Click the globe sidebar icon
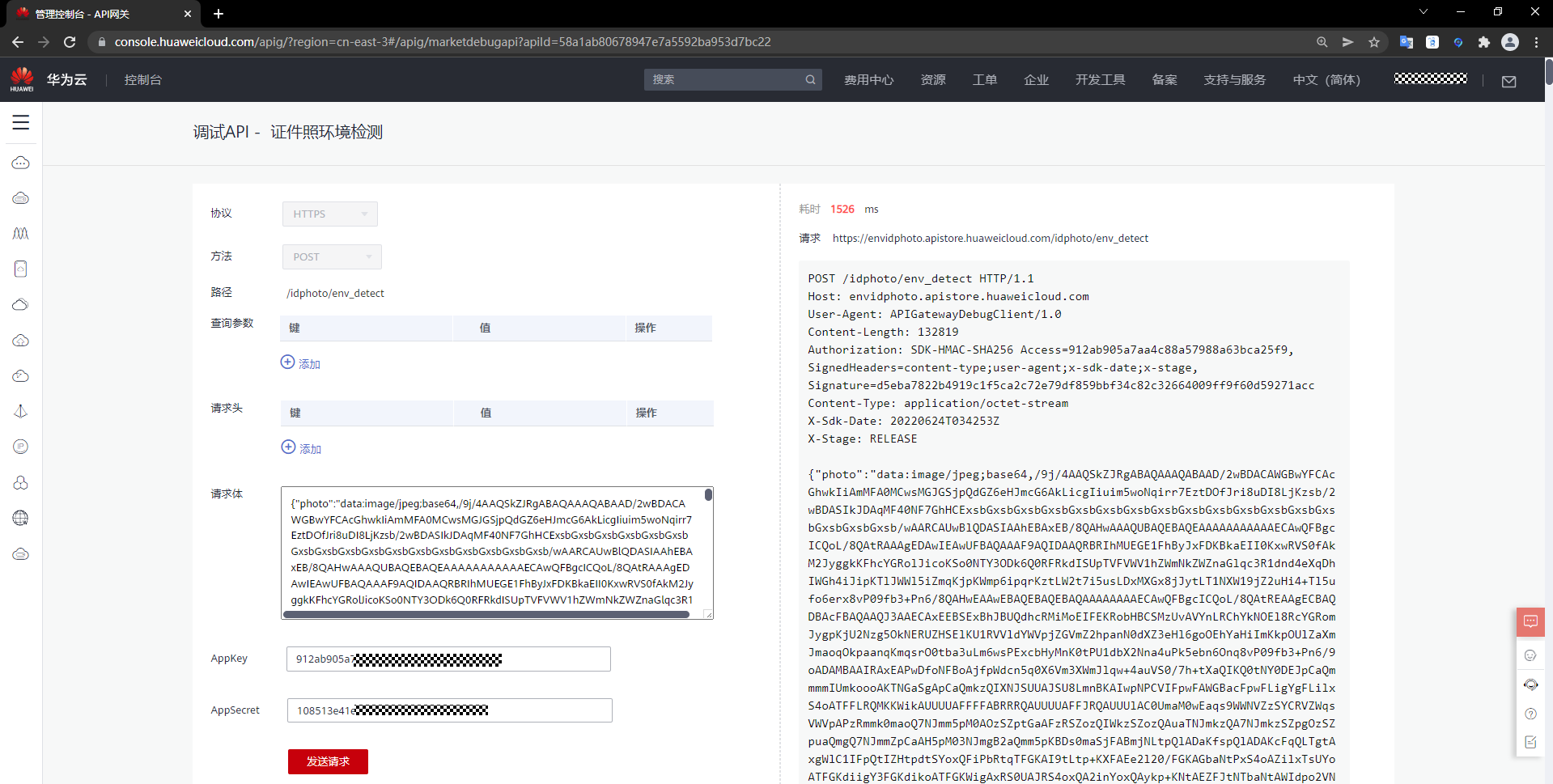 [x=21, y=518]
